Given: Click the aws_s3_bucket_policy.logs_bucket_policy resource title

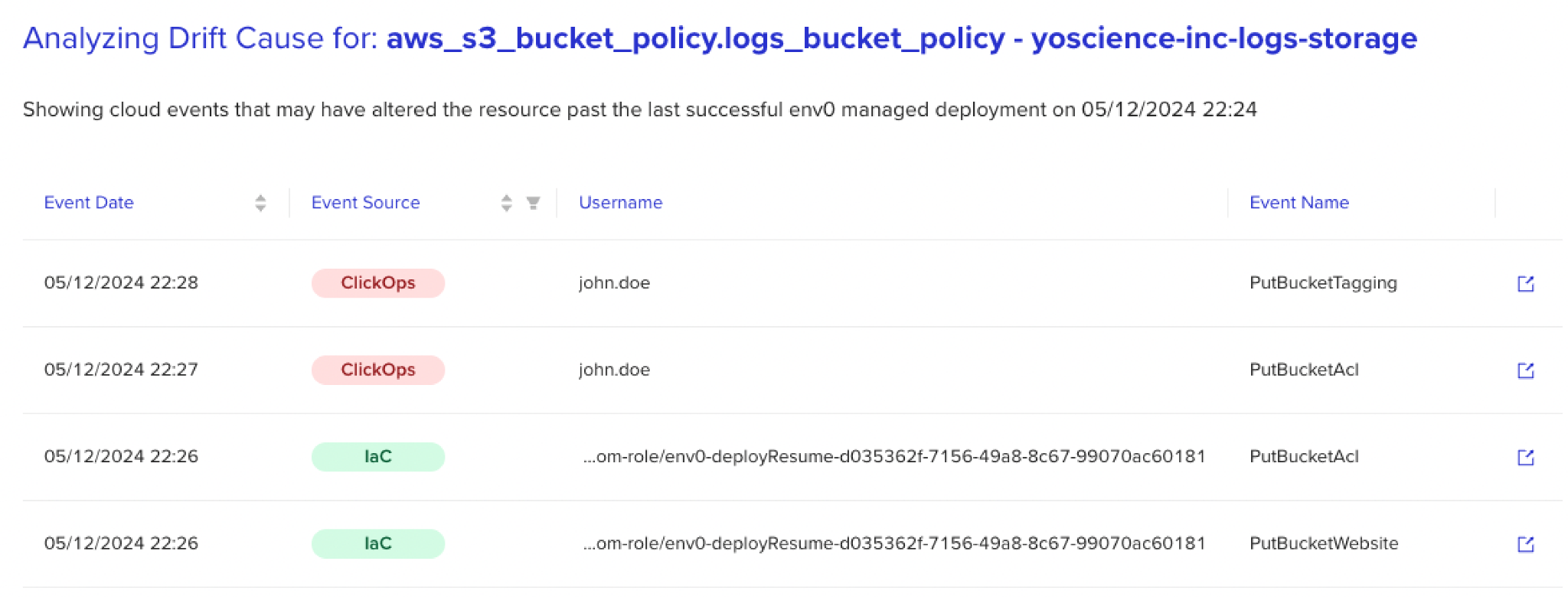Looking at the screenshot, I should [x=695, y=38].
